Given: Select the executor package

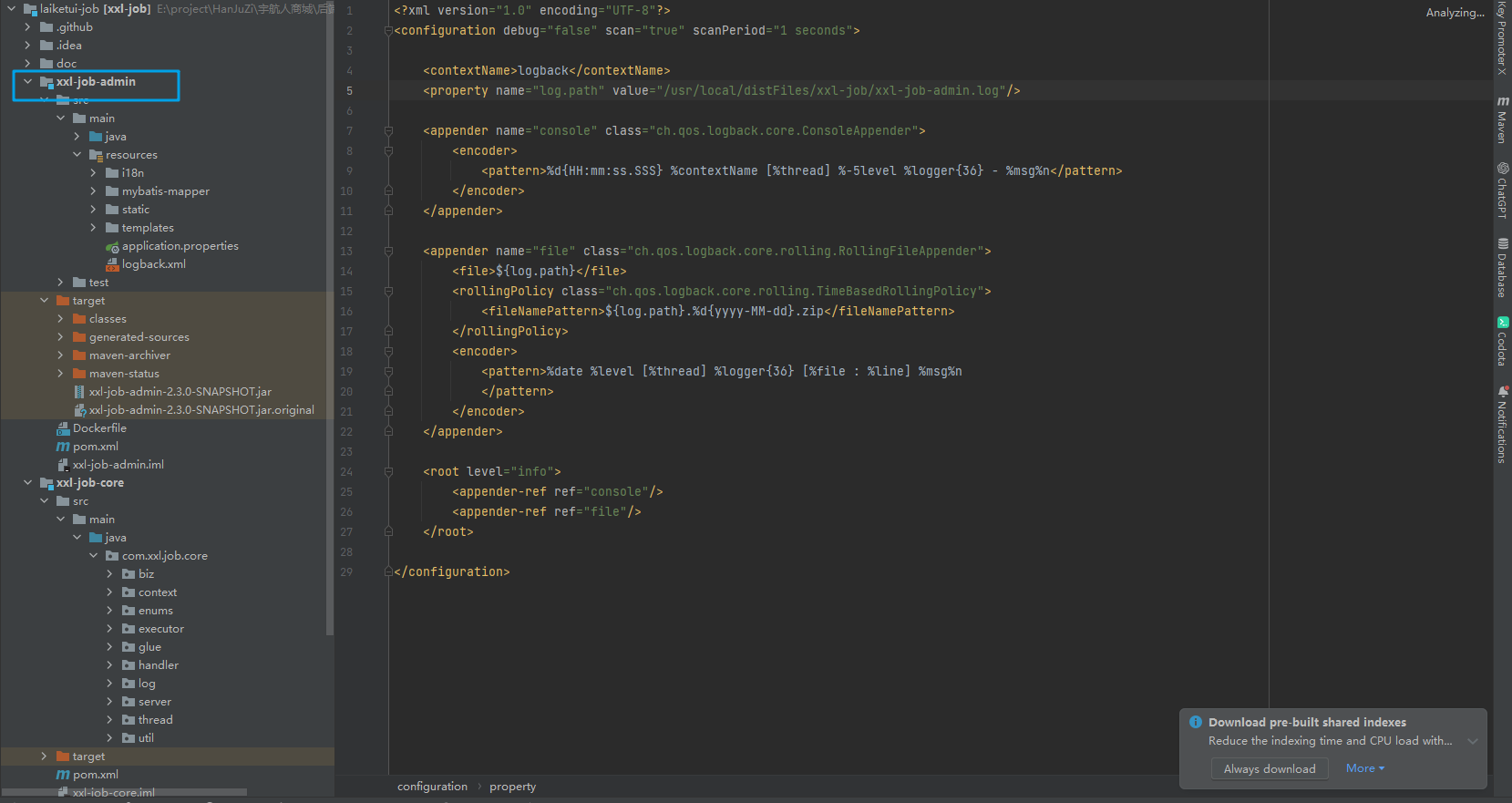Looking at the screenshot, I should tap(161, 629).
